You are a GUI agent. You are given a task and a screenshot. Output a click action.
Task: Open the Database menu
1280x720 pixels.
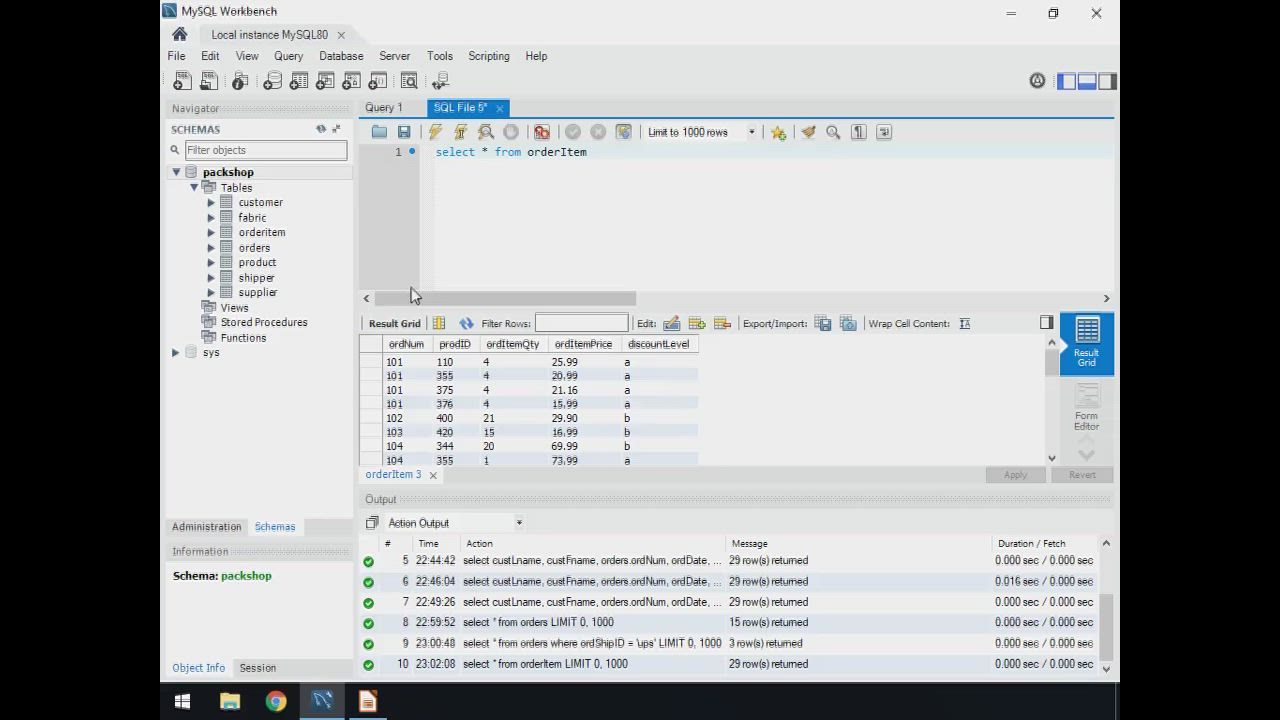[x=341, y=56]
